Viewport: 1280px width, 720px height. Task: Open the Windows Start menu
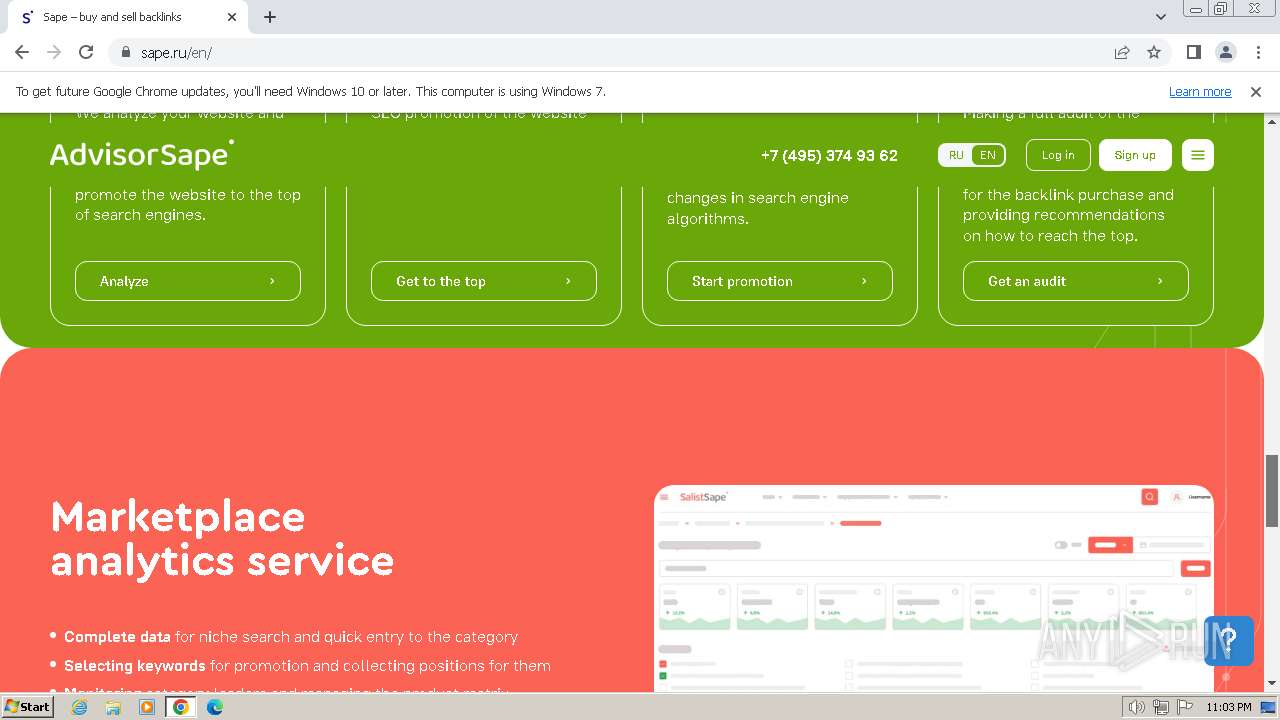coord(27,707)
